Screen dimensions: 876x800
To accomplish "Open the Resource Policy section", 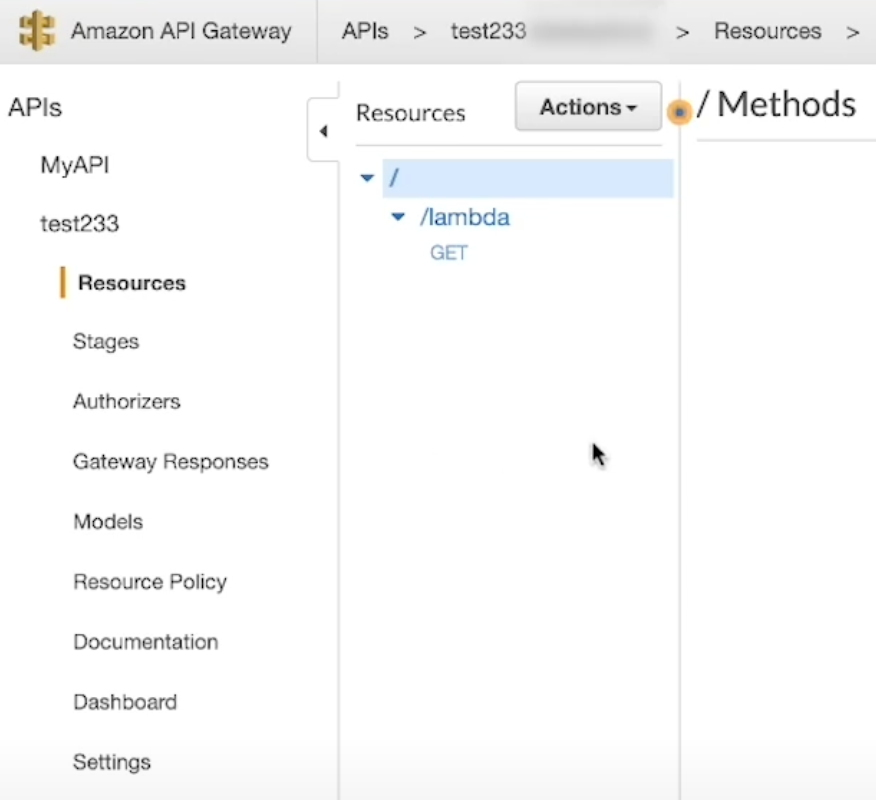I will coord(150,582).
